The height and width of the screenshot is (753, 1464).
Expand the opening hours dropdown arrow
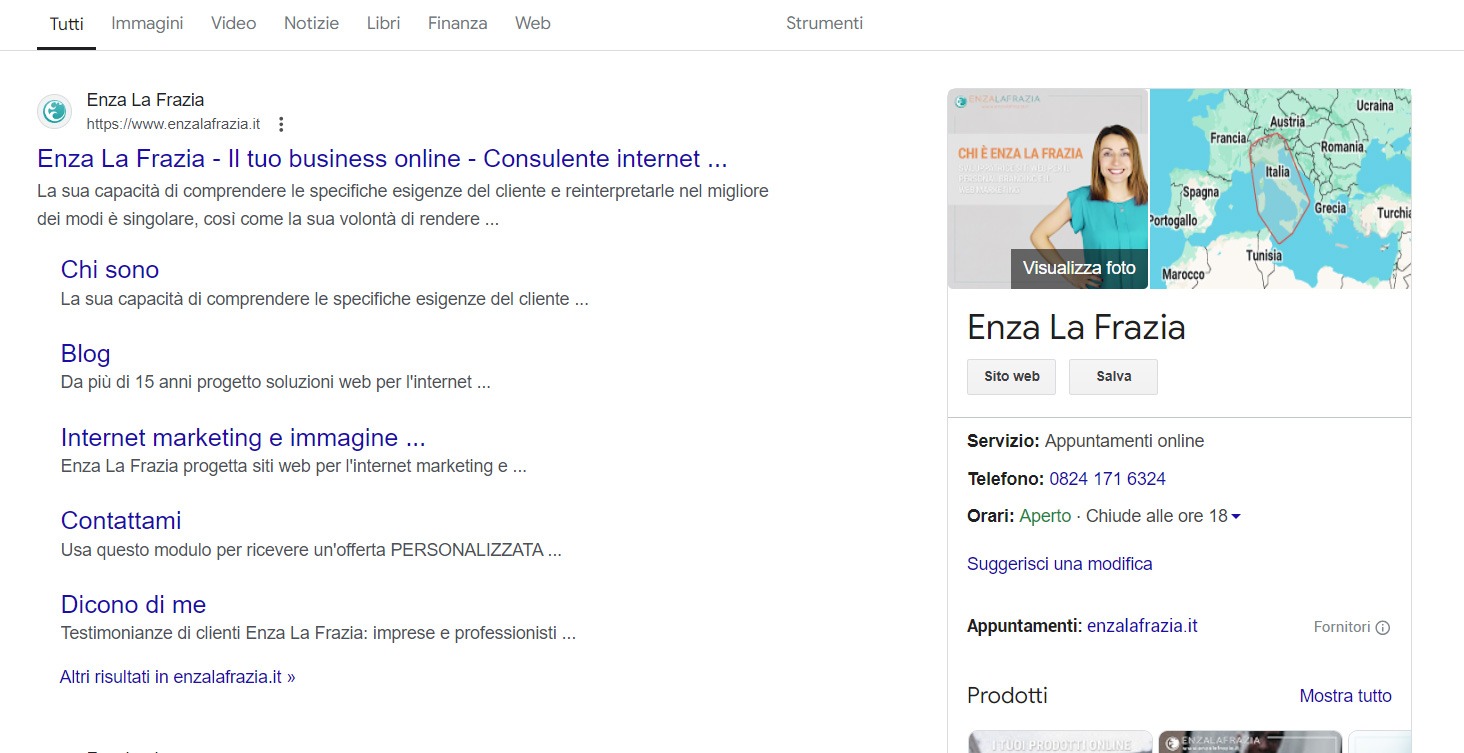point(1236,517)
